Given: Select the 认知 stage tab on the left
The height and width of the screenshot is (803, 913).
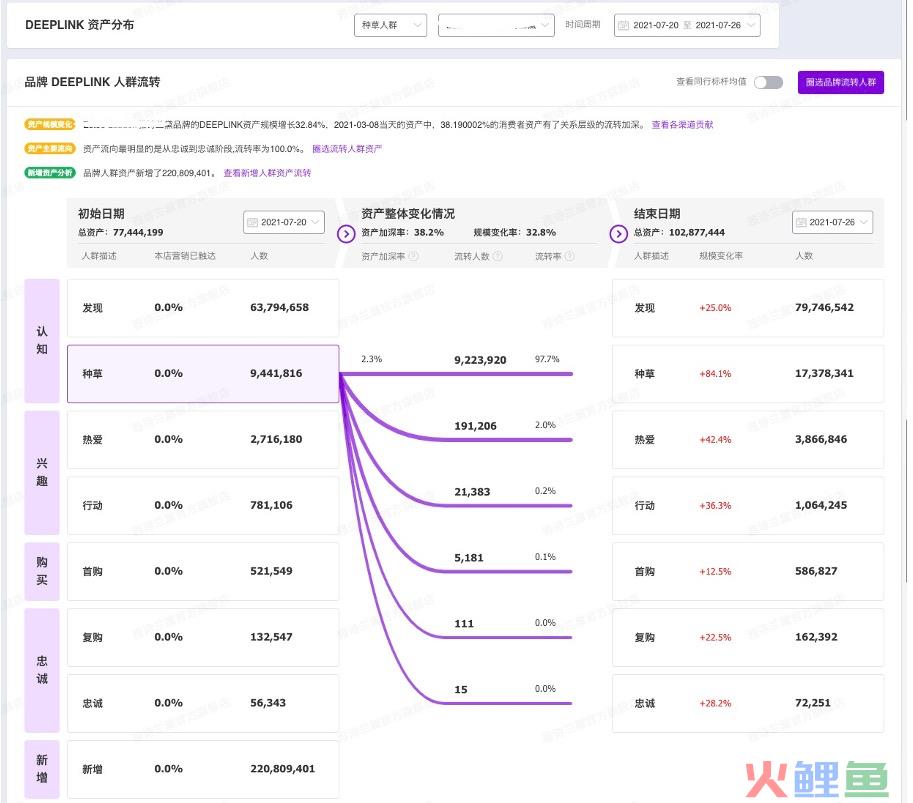Looking at the screenshot, I should point(42,341).
